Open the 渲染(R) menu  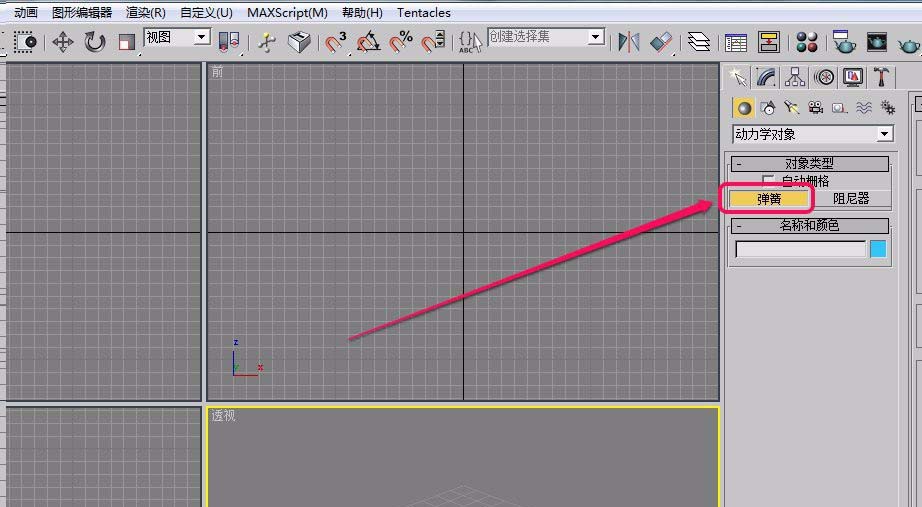coord(146,12)
